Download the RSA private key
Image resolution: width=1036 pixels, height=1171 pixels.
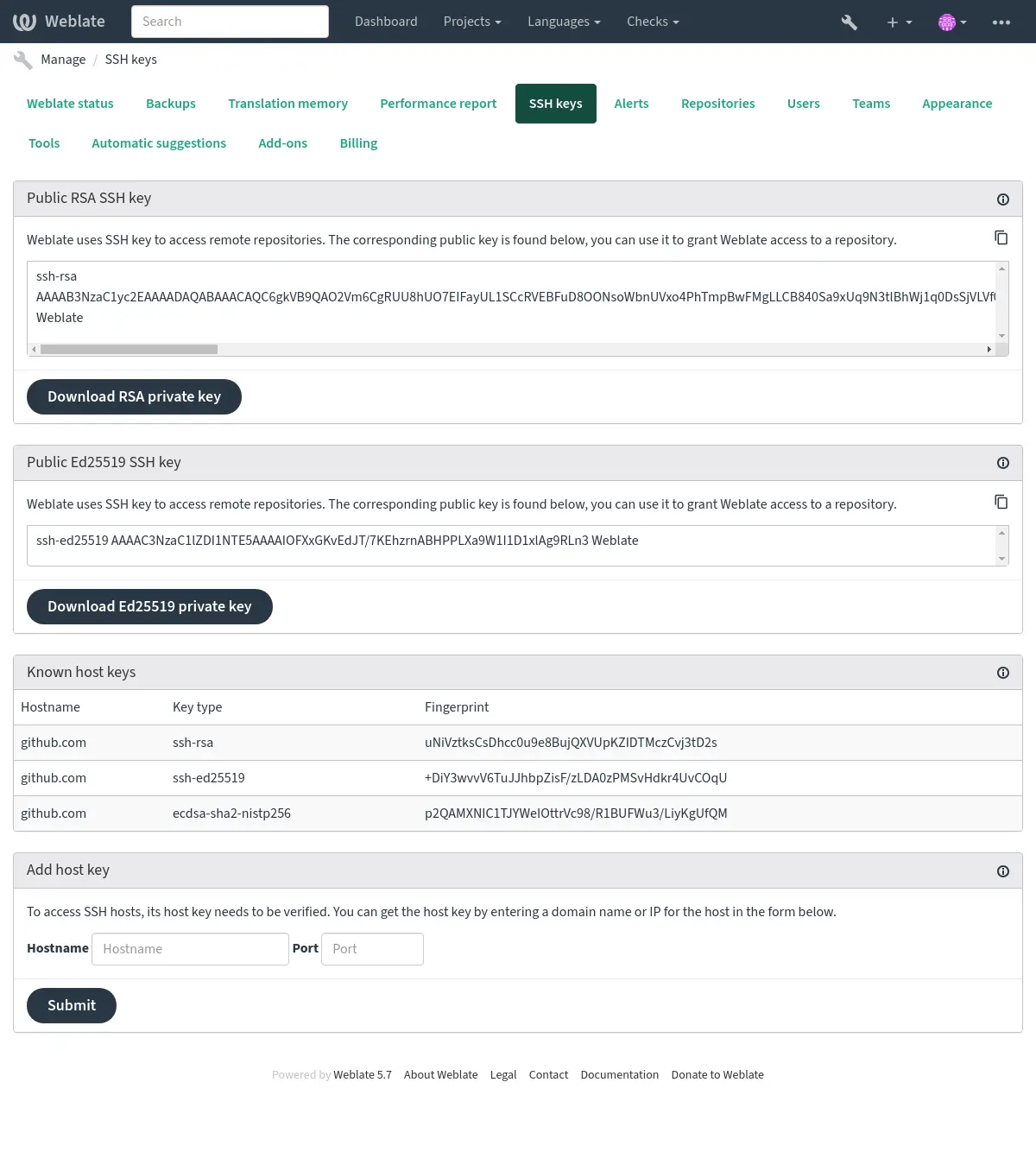(x=134, y=397)
